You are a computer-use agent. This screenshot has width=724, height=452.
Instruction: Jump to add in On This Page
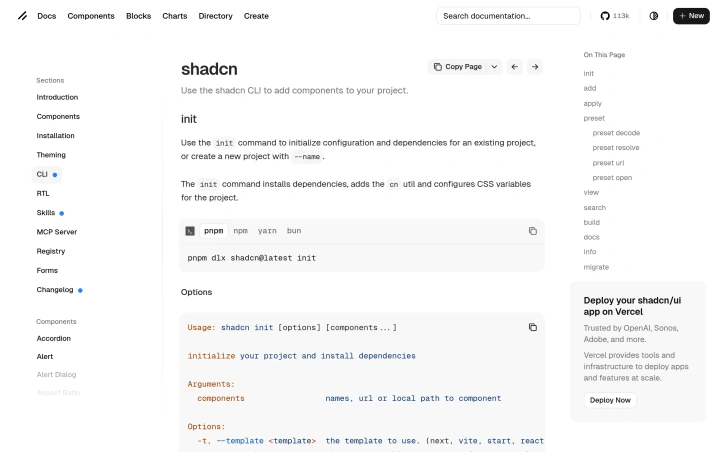point(590,88)
